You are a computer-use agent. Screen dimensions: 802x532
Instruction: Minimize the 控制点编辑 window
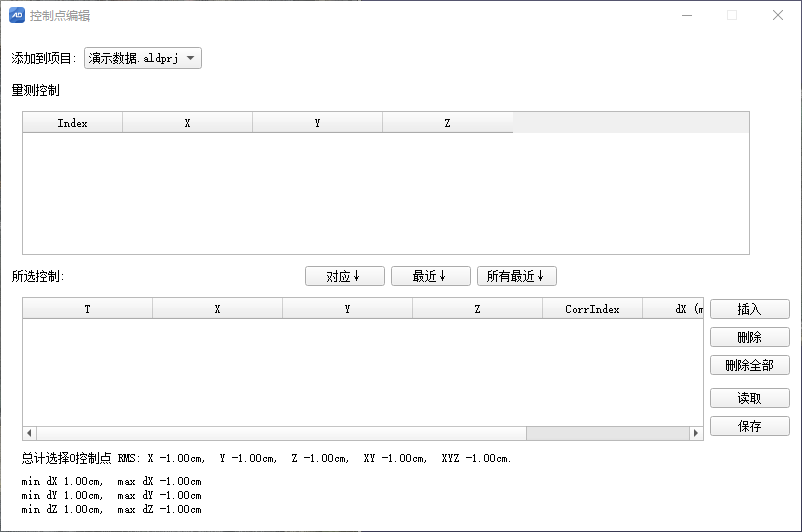click(x=687, y=15)
